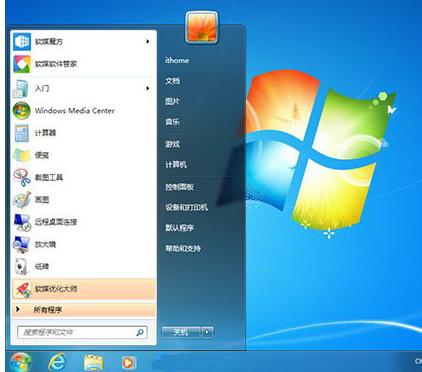Open the 计算器 calculator
422x372 pixels.
[x=84, y=133]
